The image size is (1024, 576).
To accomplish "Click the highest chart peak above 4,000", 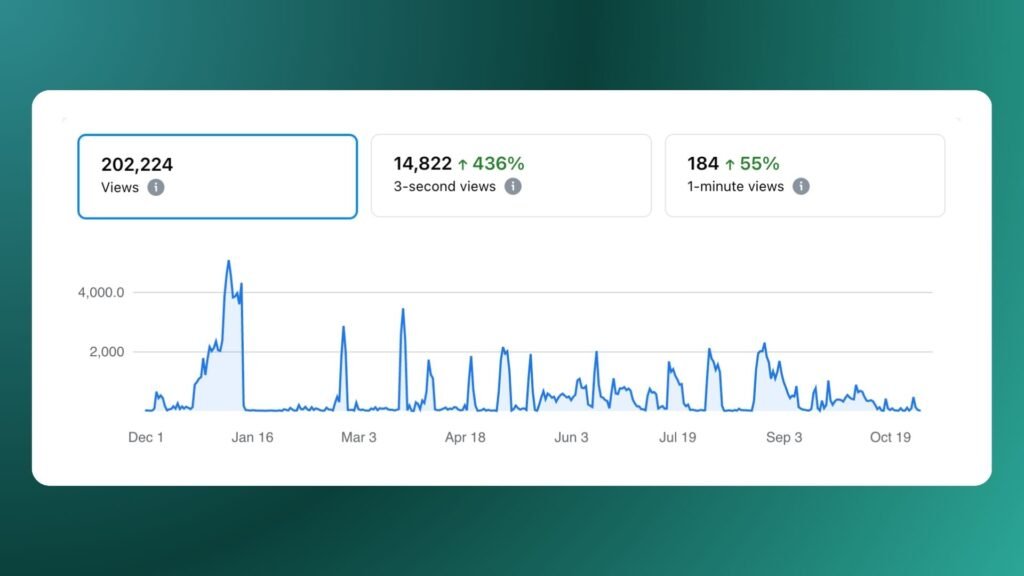I will [x=228, y=262].
